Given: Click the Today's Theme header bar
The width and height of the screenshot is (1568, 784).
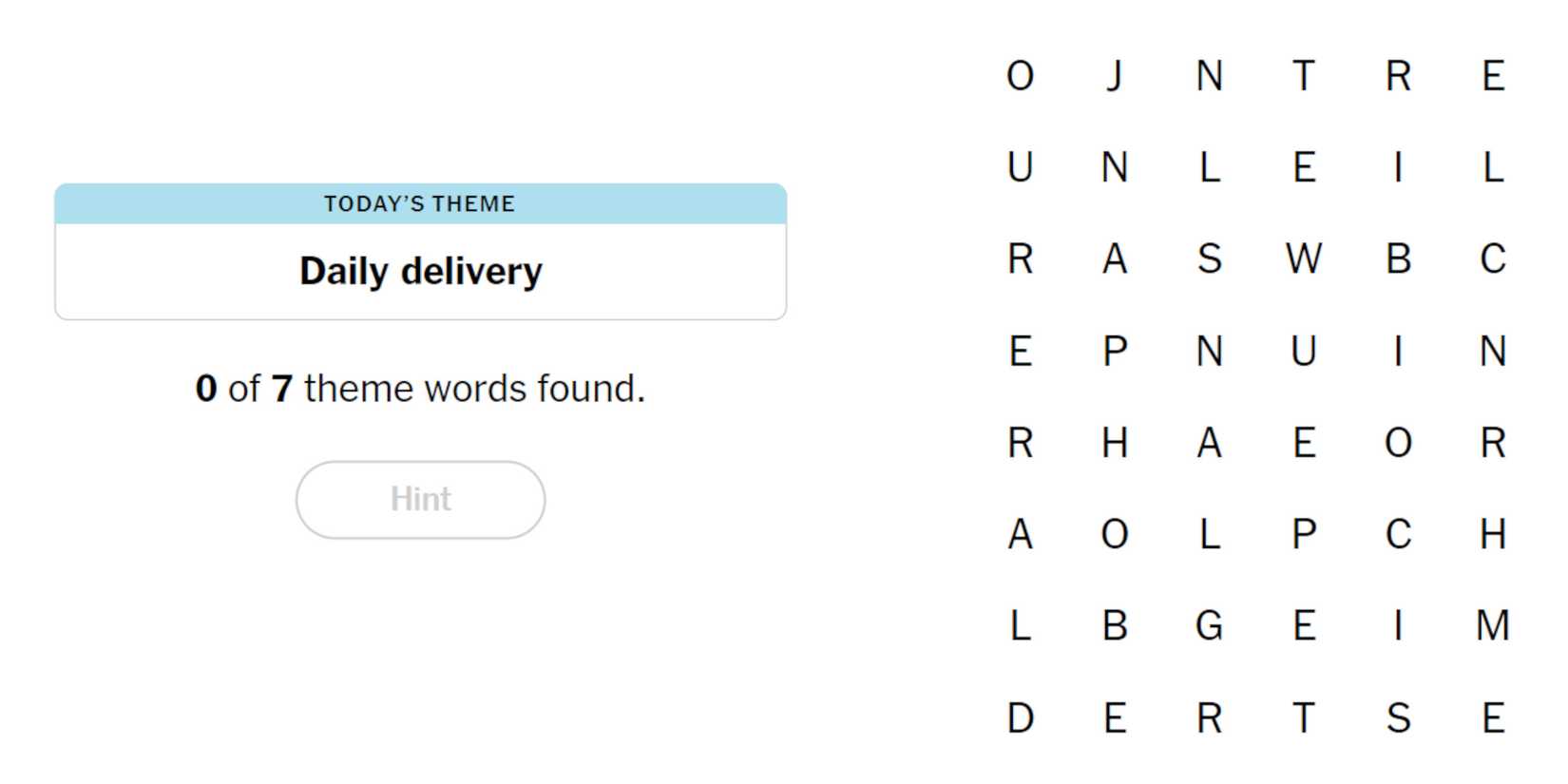Looking at the screenshot, I should pyautogui.click(x=420, y=203).
